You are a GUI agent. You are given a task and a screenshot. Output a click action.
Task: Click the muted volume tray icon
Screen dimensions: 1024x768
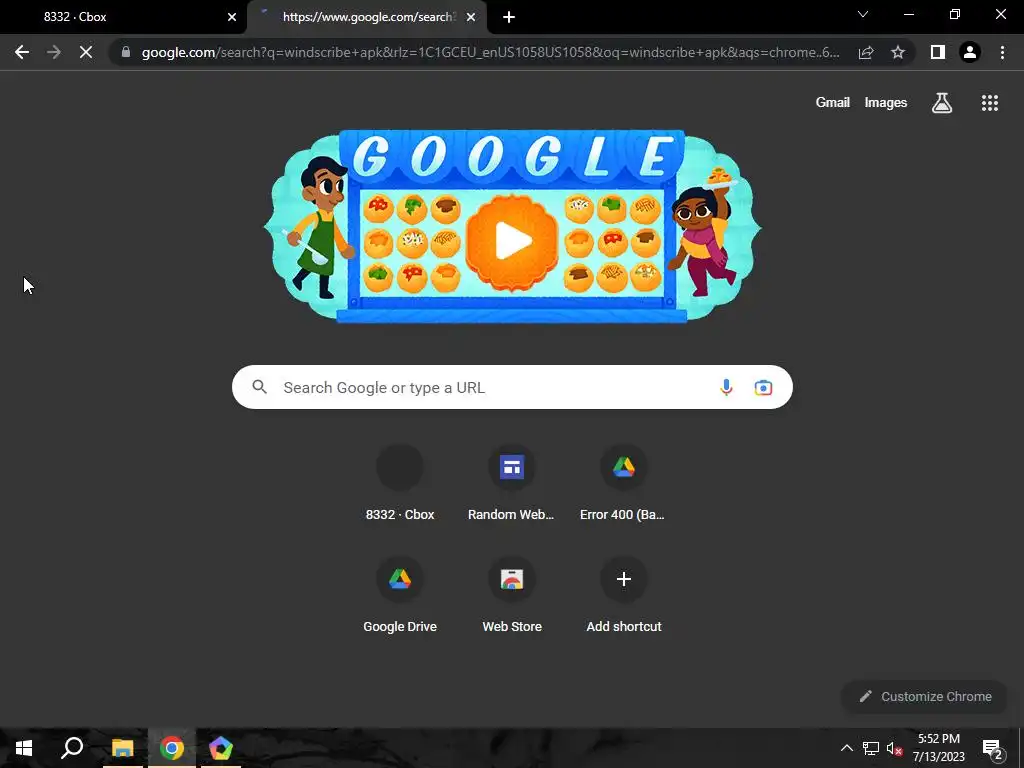(895, 748)
